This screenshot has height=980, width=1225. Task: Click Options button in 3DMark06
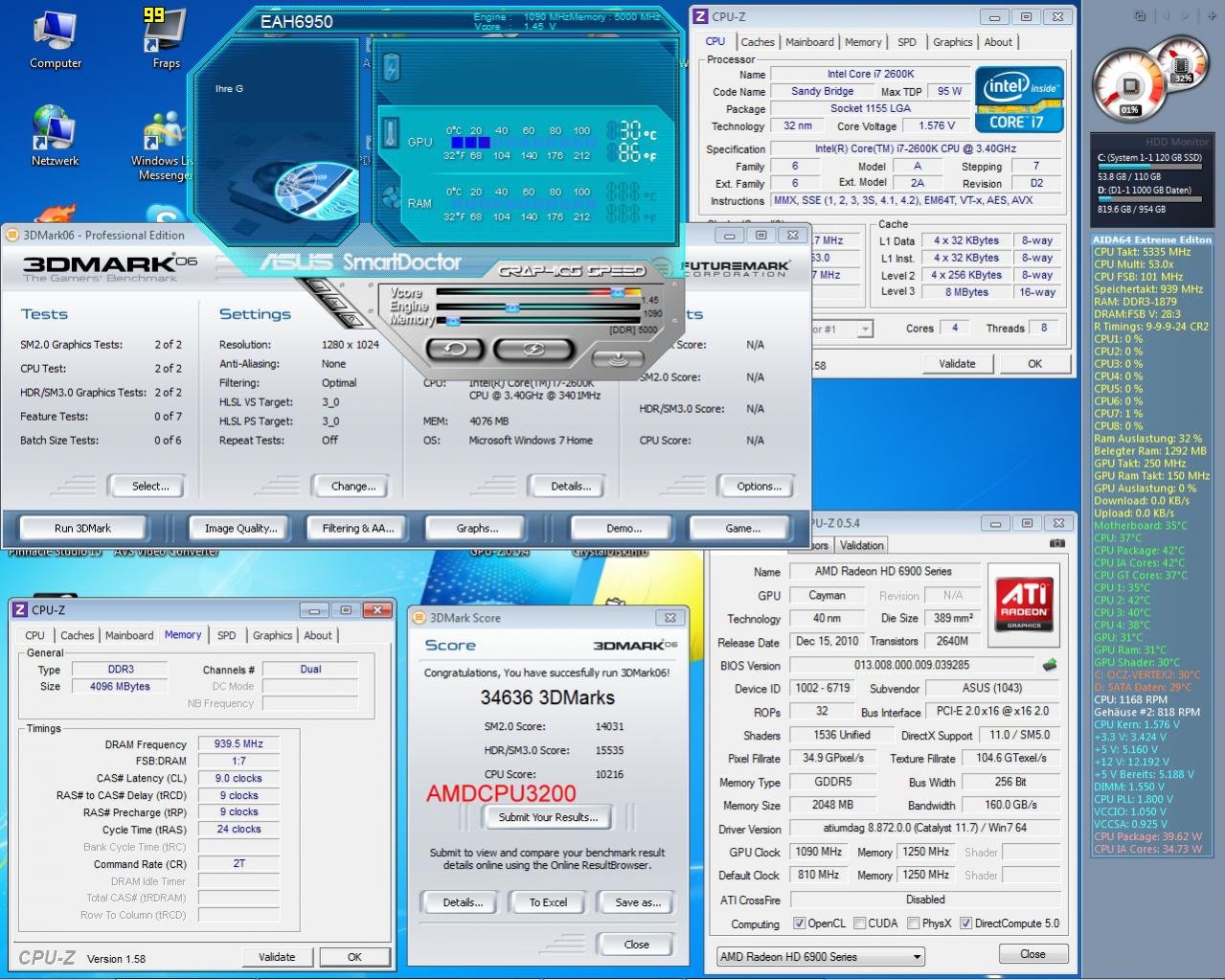[x=759, y=486]
